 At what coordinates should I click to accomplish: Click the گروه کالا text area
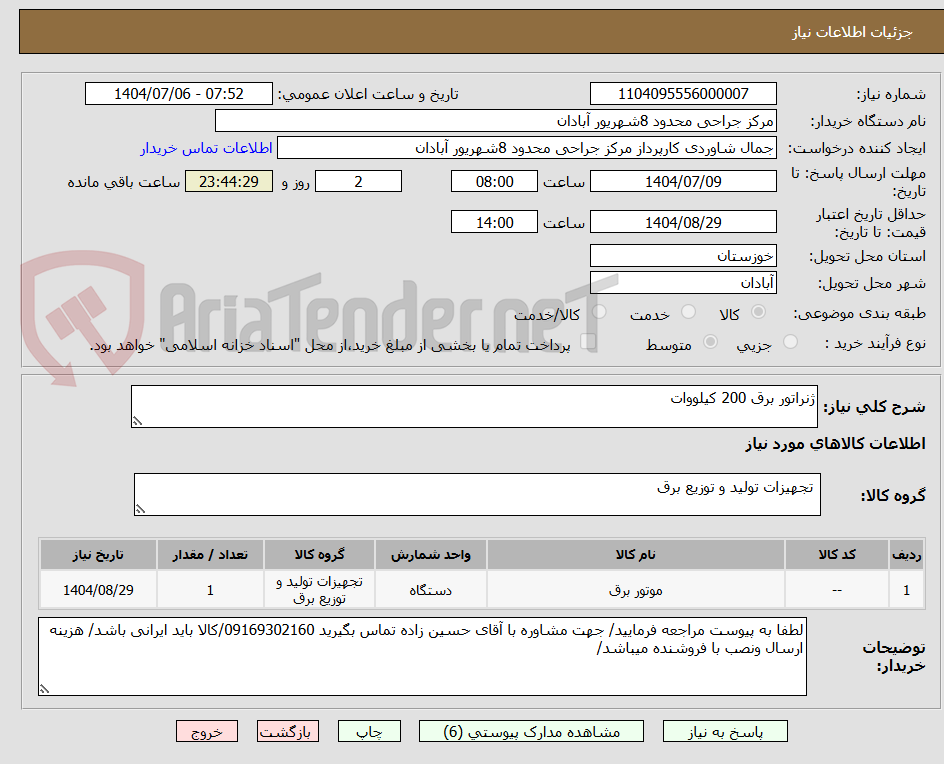coord(477,494)
